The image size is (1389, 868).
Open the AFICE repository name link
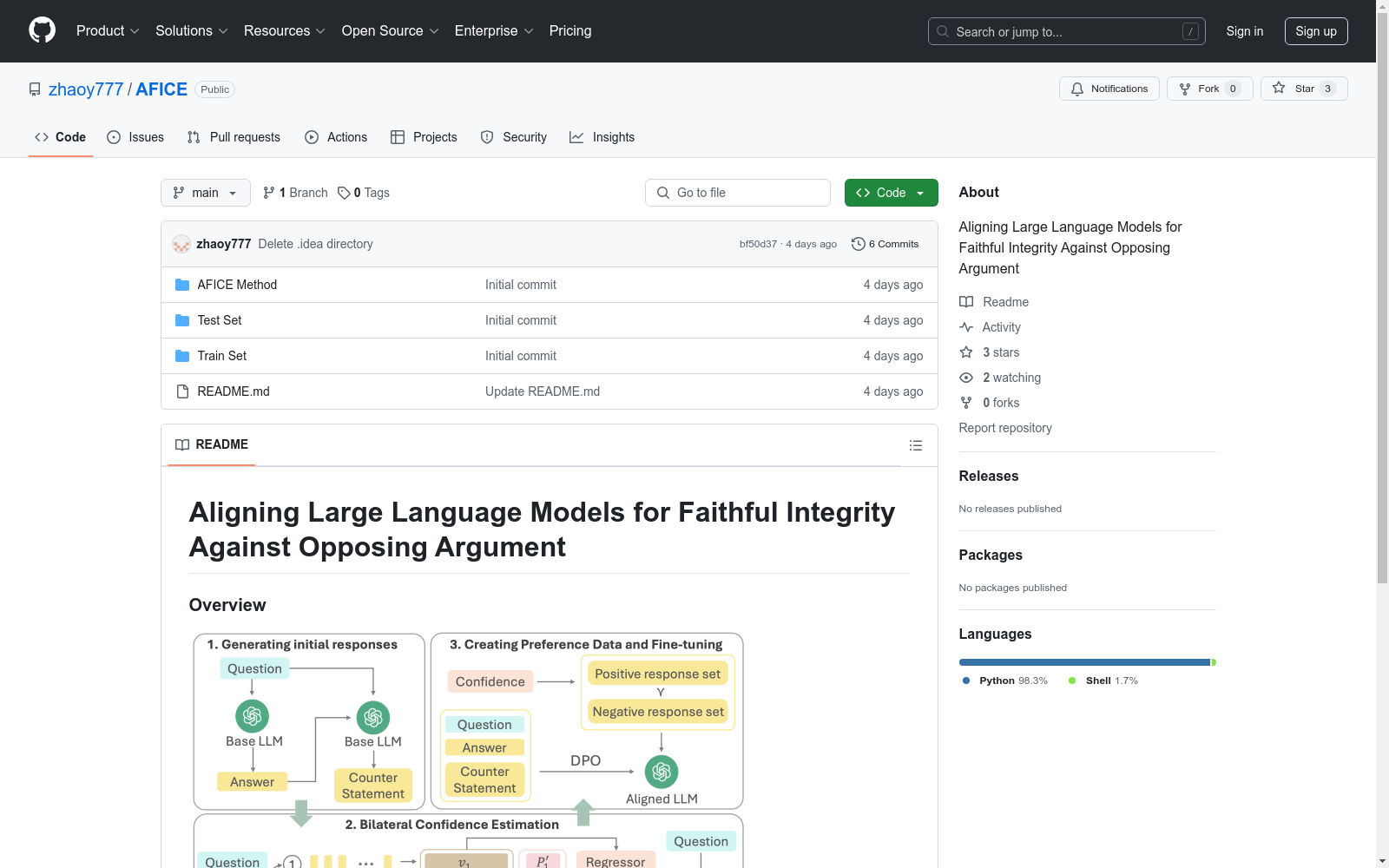pyautogui.click(x=161, y=89)
